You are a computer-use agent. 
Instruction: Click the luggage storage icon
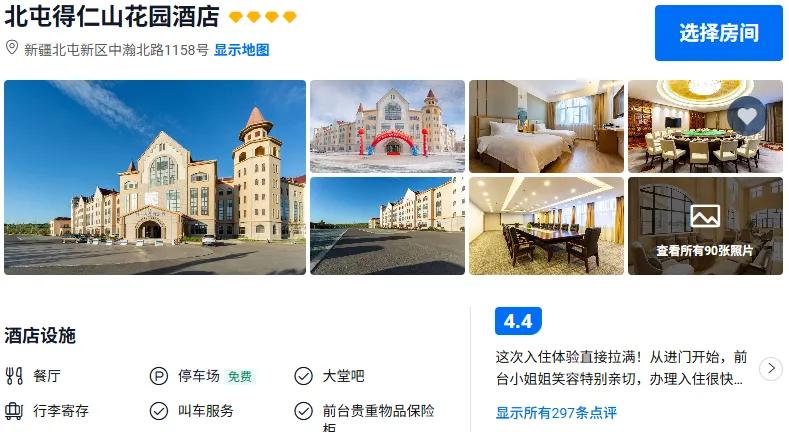pos(14,411)
